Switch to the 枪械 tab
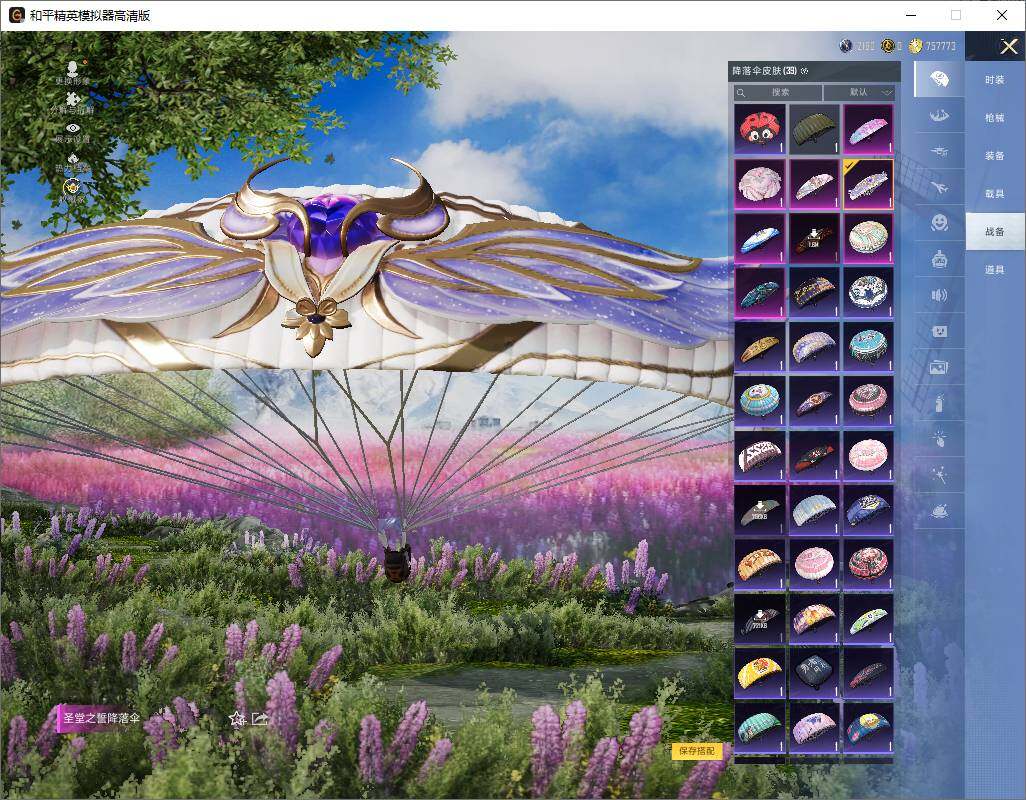 click(x=995, y=118)
